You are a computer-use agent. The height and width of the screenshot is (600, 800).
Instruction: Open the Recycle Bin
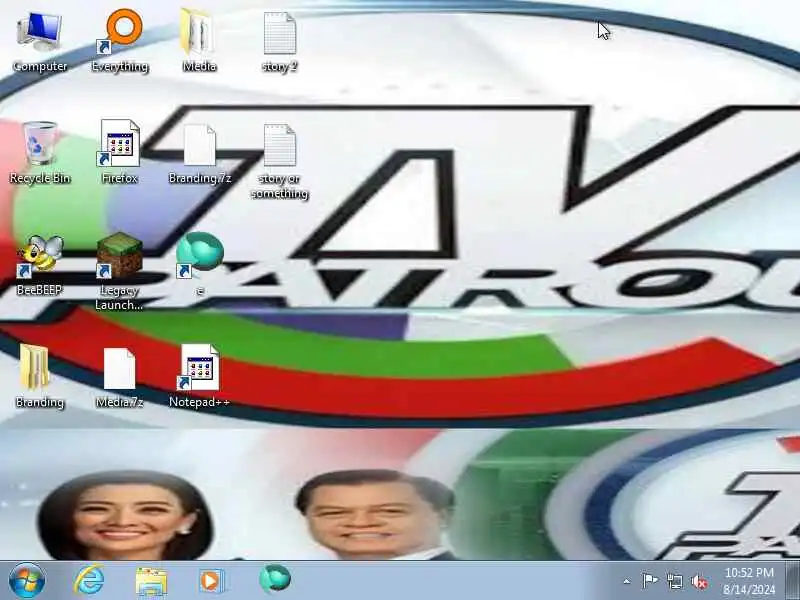(x=40, y=153)
